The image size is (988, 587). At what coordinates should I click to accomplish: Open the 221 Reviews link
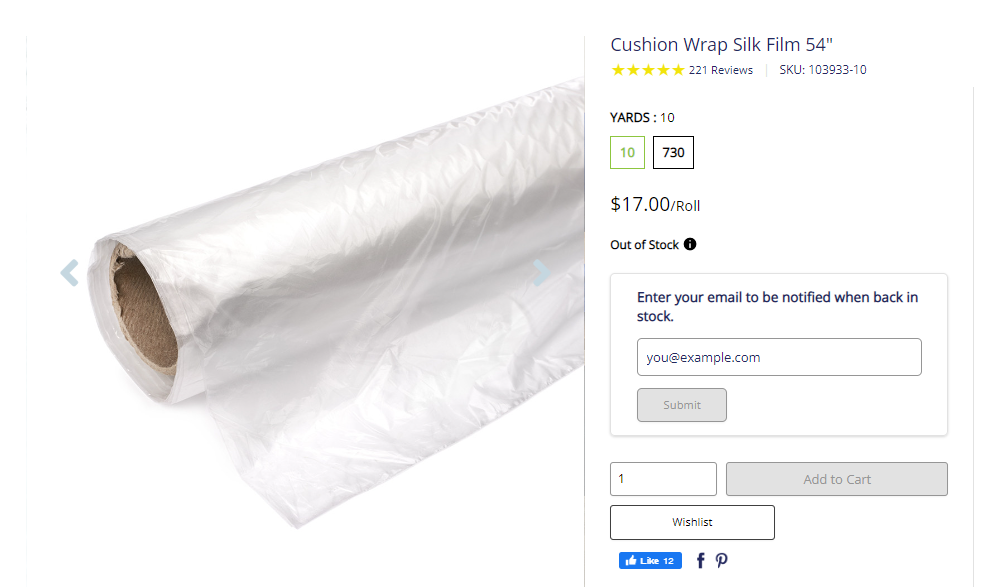click(721, 70)
